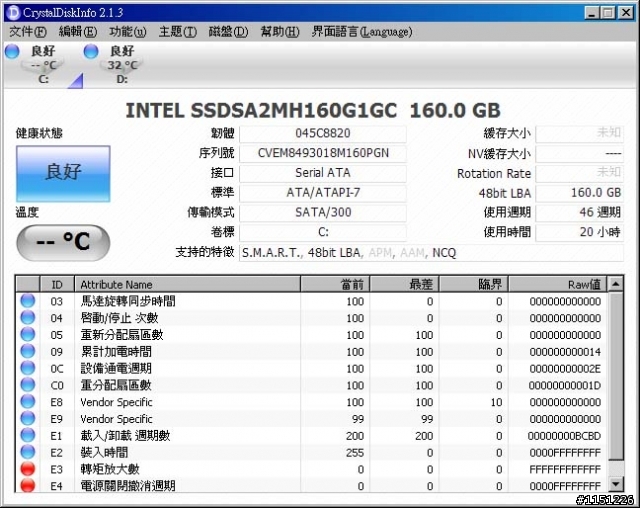Select the 啓動/停止 次數 attribute row
Image resolution: width=640 pixels, height=508 pixels.
[311, 318]
